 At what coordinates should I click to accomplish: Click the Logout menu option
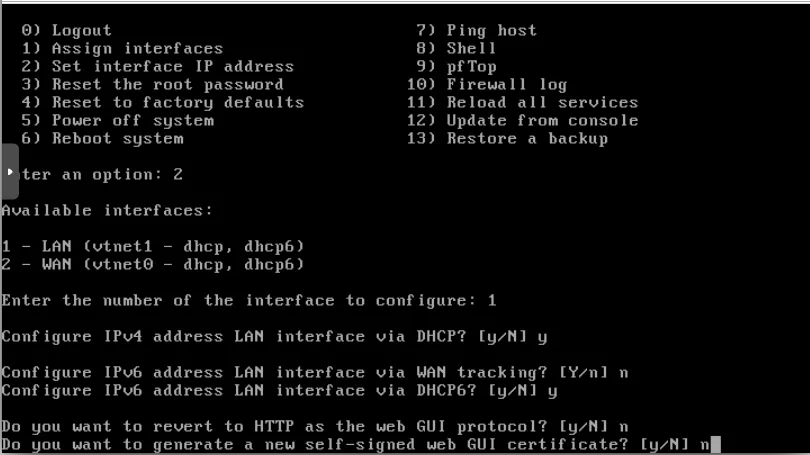tap(81, 31)
